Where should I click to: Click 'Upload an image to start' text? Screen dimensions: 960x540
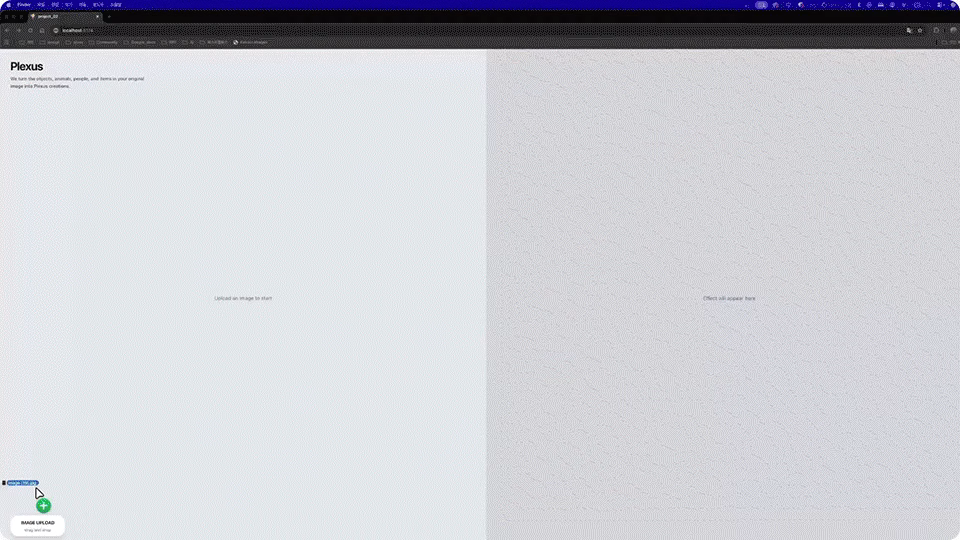(x=243, y=298)
